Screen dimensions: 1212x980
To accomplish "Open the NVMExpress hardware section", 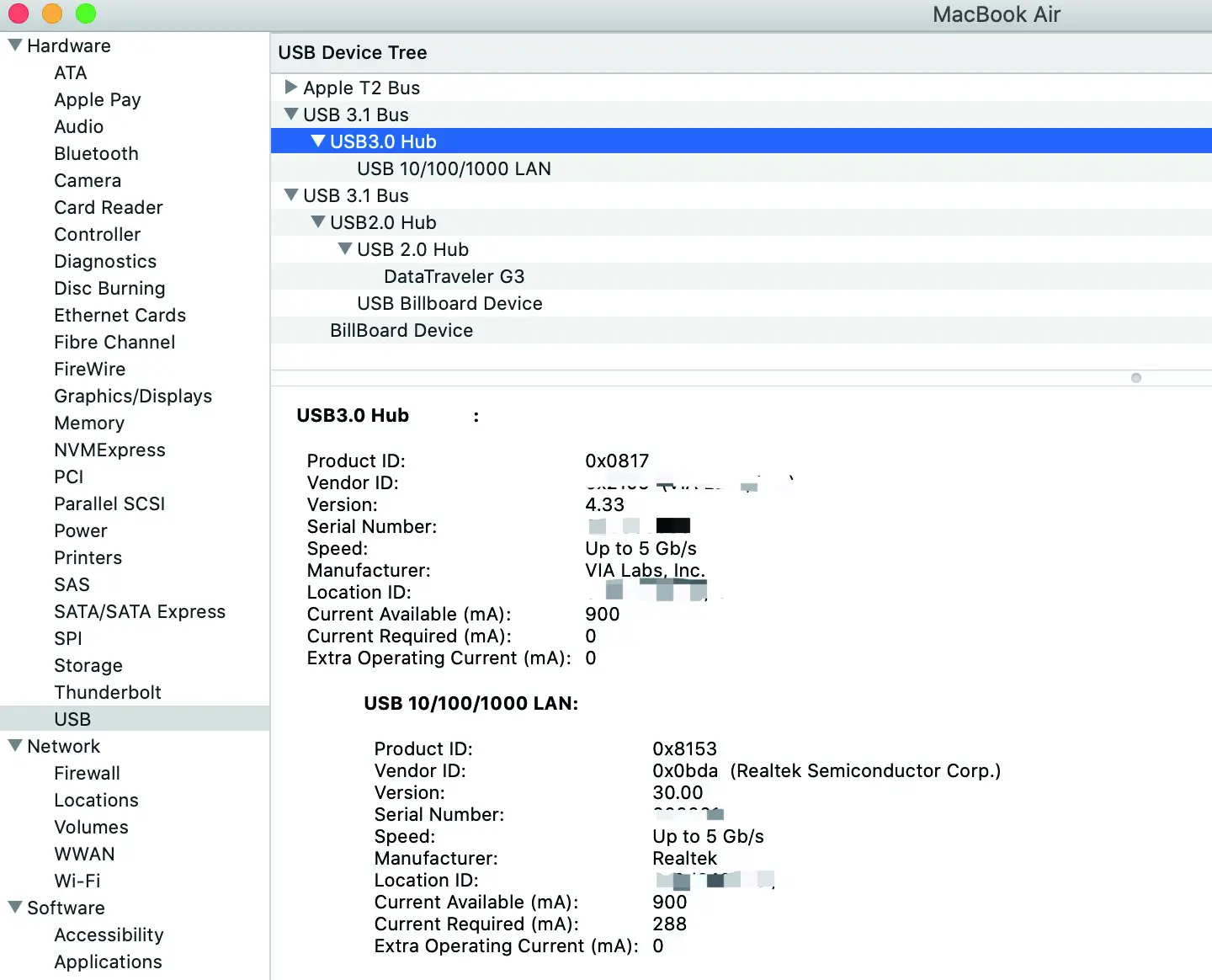I will click(109, 450).
